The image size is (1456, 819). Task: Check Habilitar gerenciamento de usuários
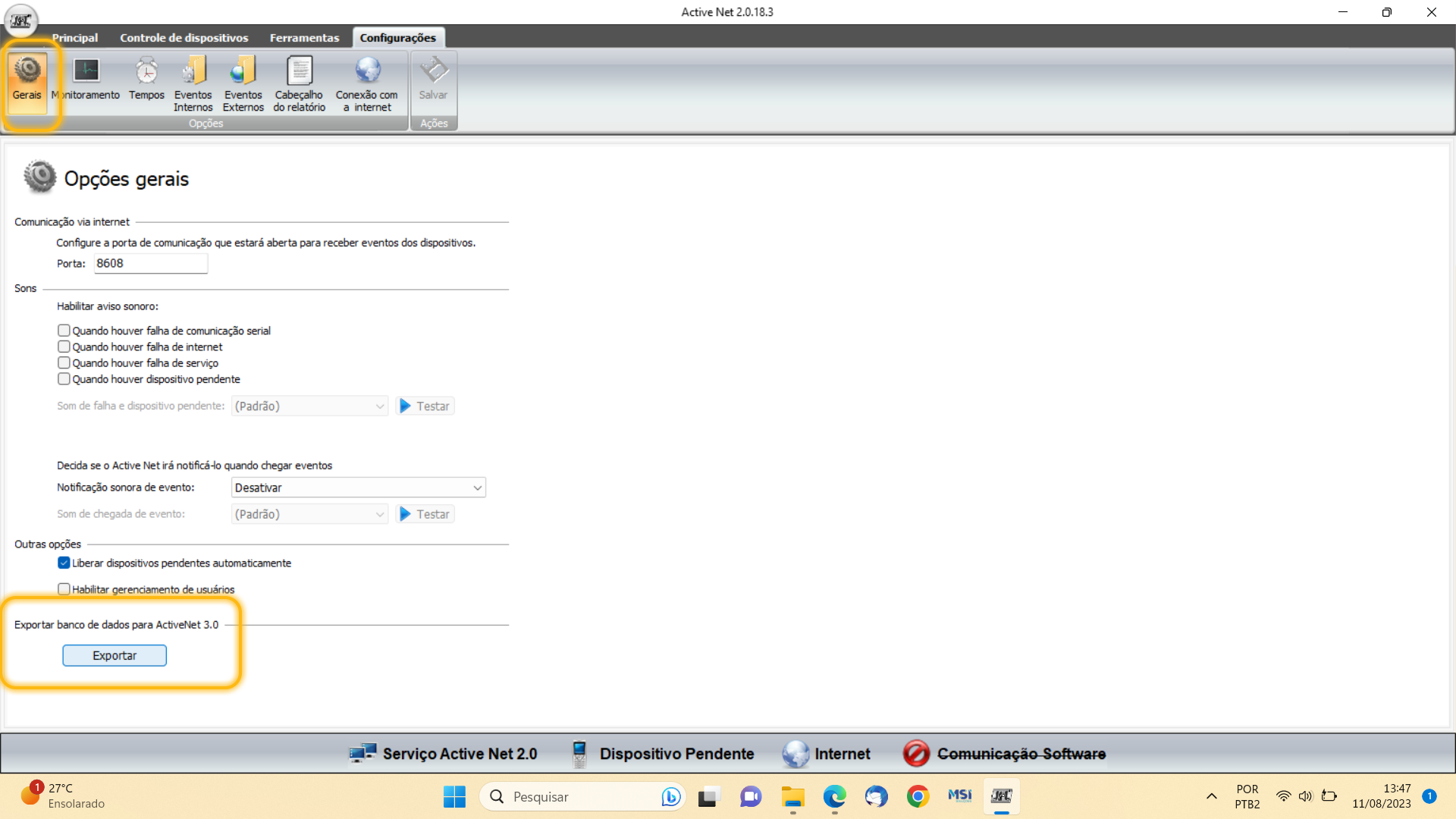point(64,589)
